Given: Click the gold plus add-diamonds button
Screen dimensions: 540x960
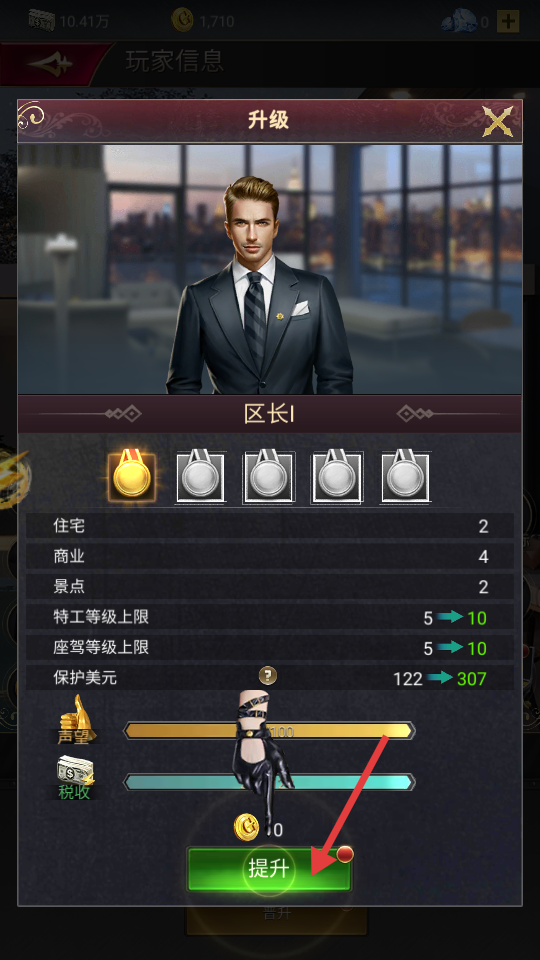Looking at the screenshot, I should pyautogui.click(x=508, y=22).
